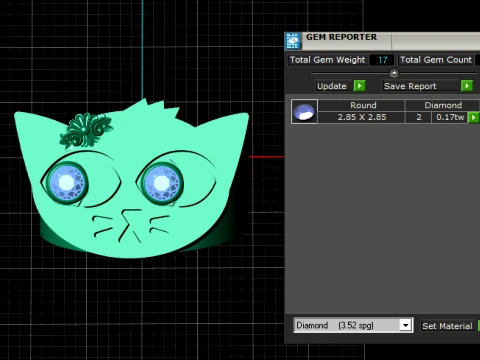Click the Gem Reporter panel icon

click(x=293, y=41)
